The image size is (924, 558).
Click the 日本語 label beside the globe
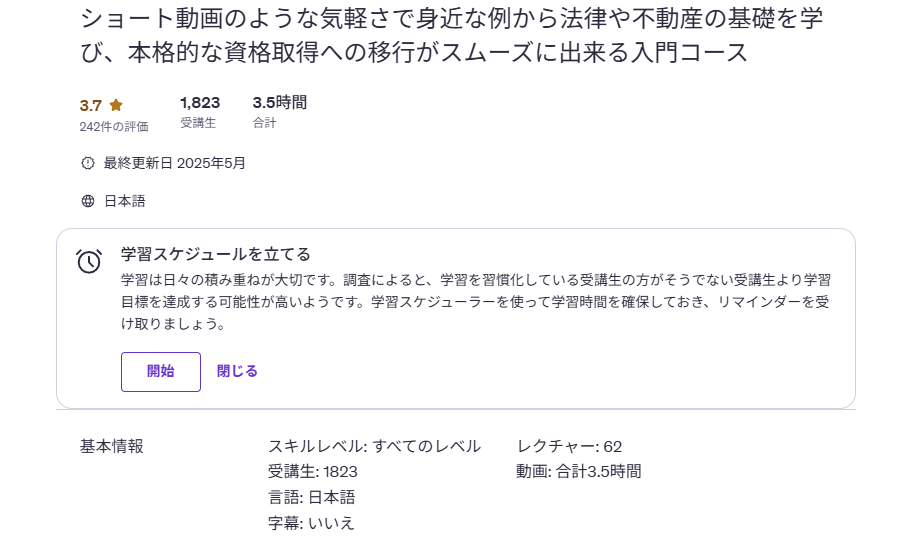tap(125, 201)
